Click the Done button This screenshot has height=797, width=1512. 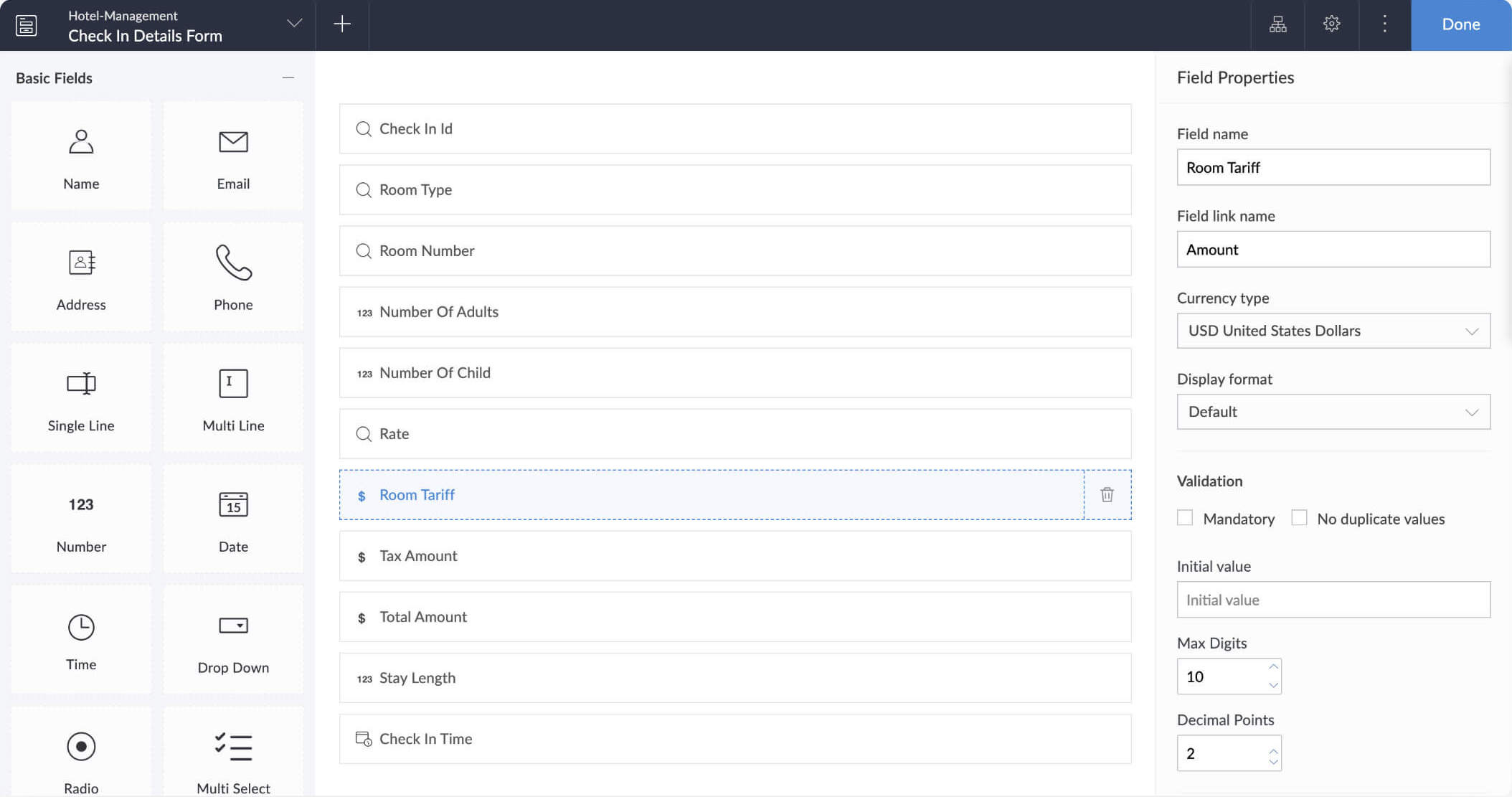(x=1460, y=24)
